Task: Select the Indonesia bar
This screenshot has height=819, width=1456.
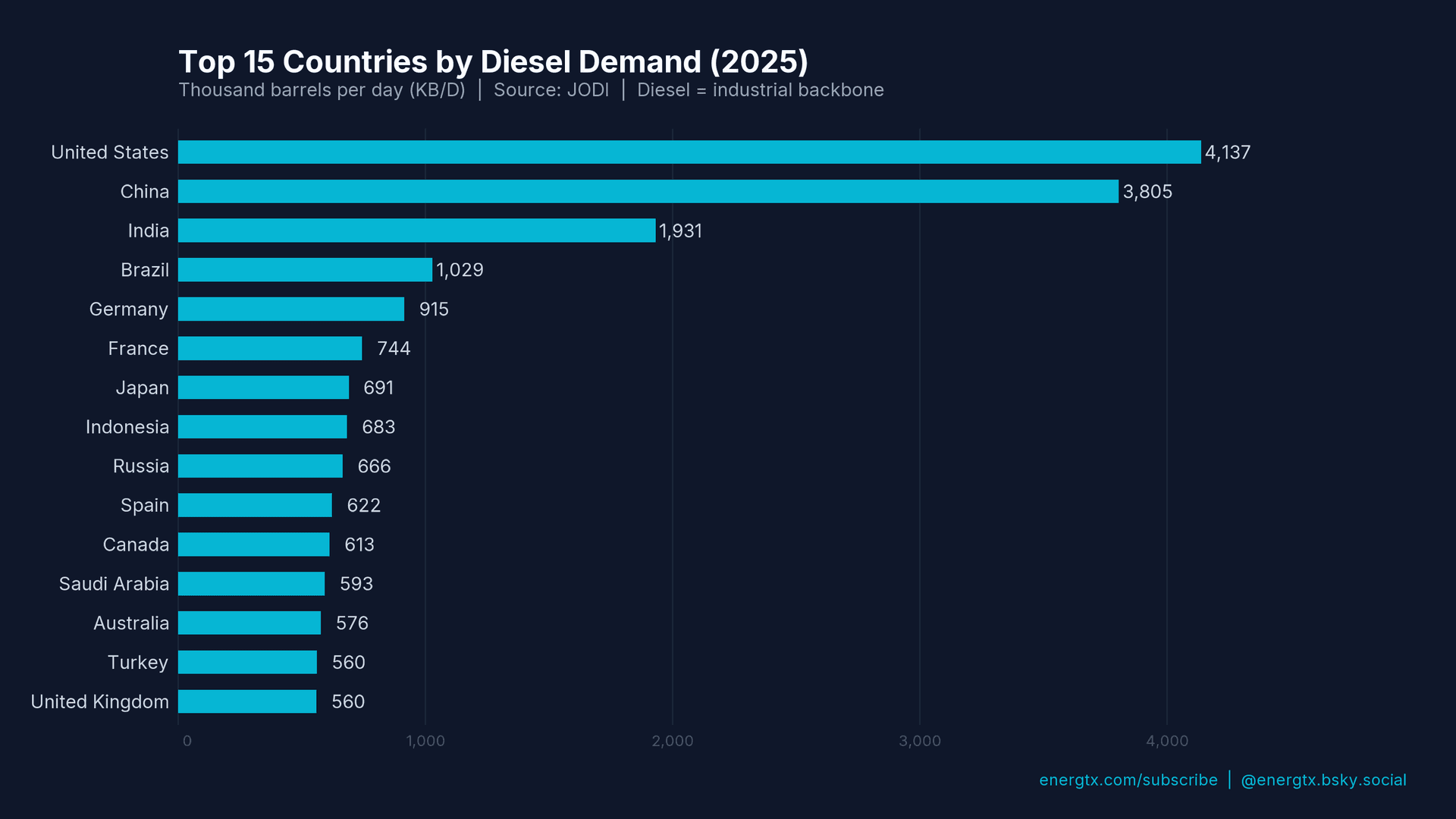Action: tap(262, 426)
